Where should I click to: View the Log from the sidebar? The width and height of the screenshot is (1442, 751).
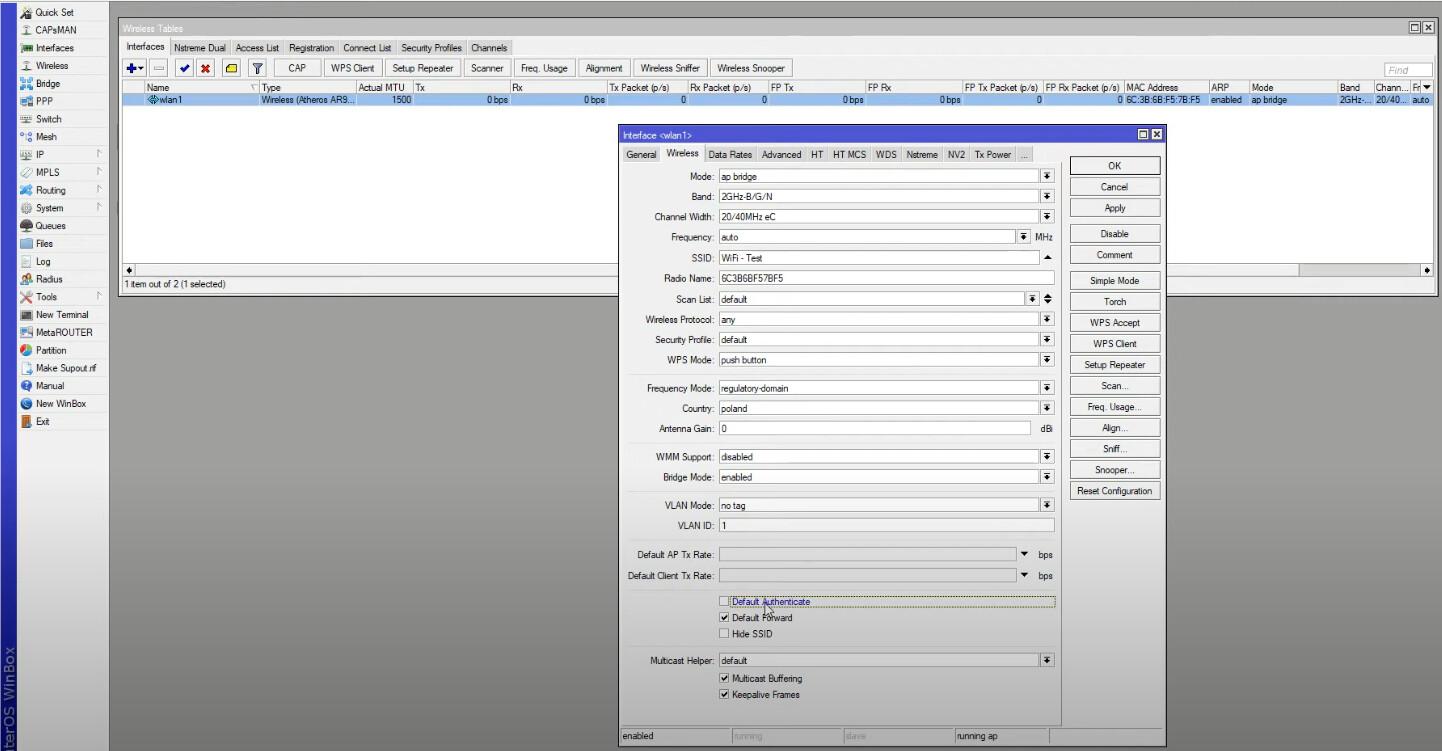[43, 262]
